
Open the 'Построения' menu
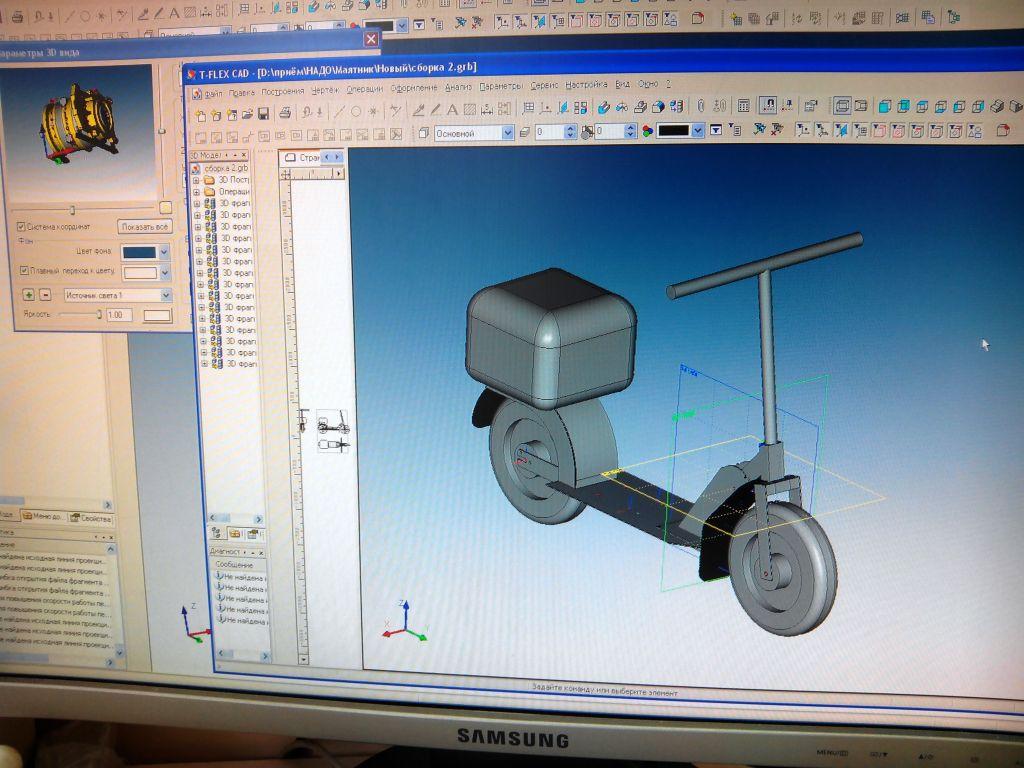(283, 91)
